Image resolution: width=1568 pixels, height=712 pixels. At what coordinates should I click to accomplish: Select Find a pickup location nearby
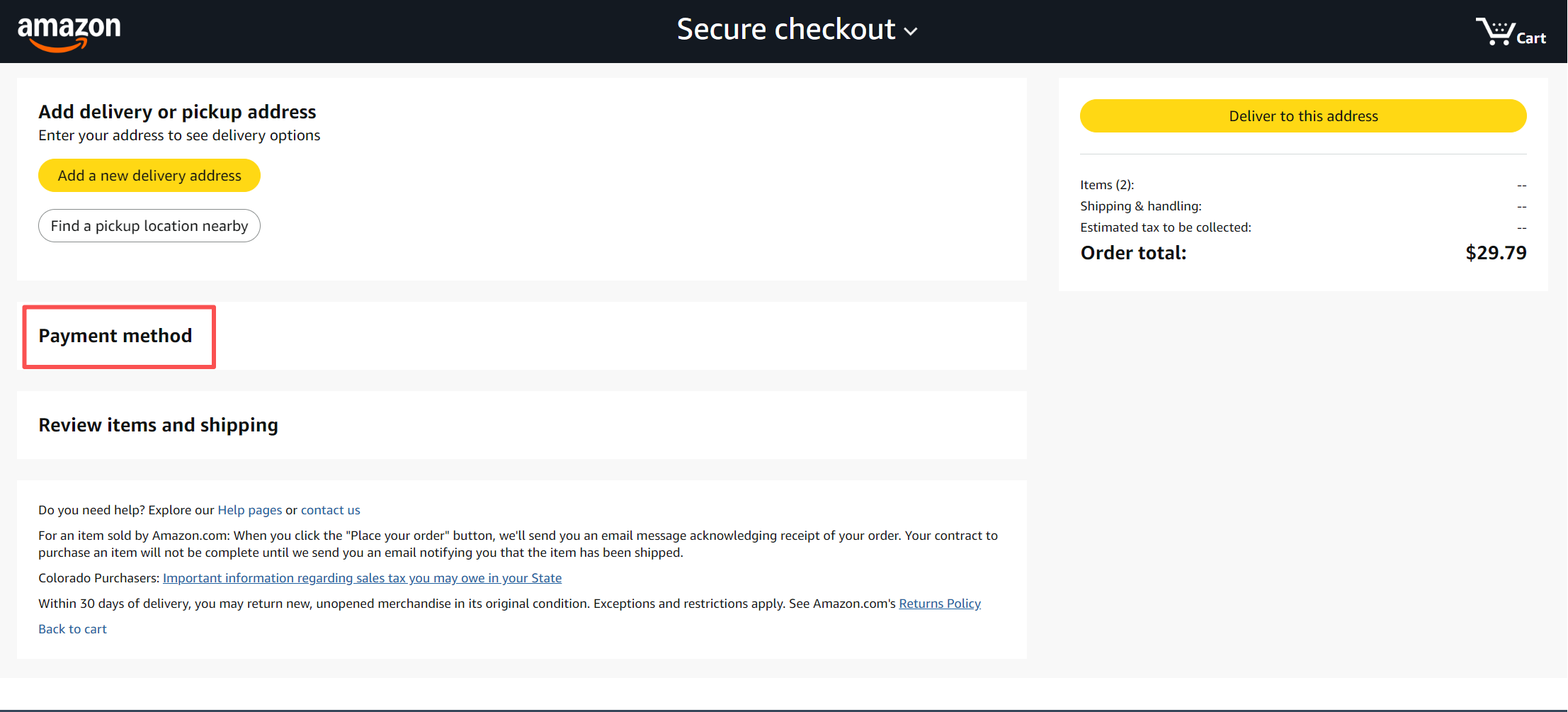pos(149,225)
